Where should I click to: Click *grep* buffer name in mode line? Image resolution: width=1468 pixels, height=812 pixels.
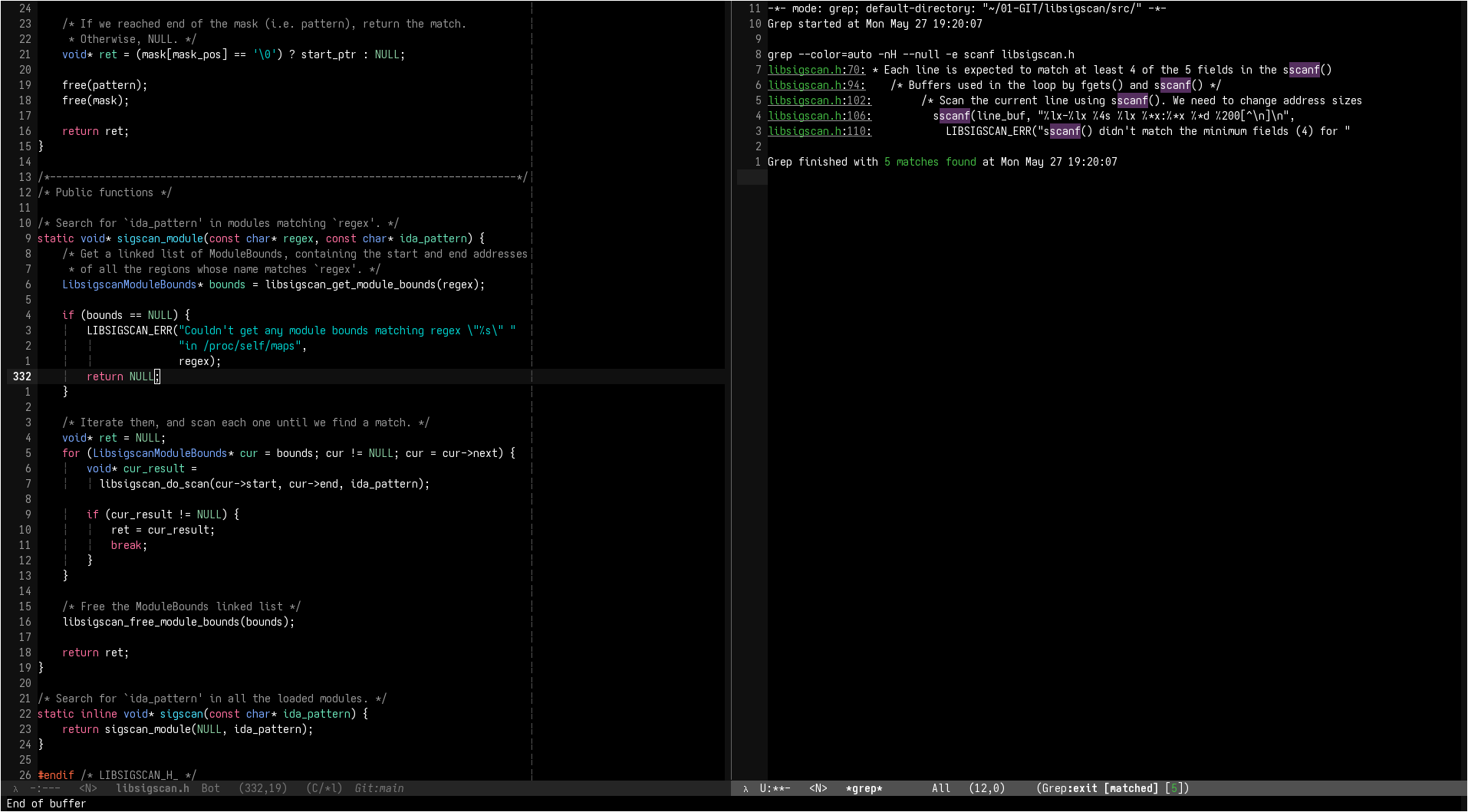click(x=864, y=788)
